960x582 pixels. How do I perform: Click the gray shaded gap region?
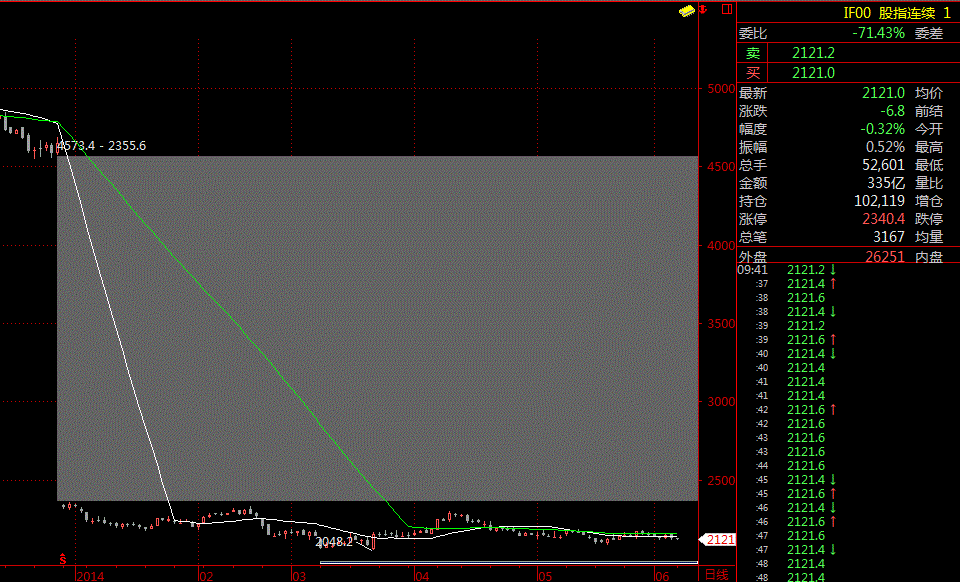tap(375, 327)
